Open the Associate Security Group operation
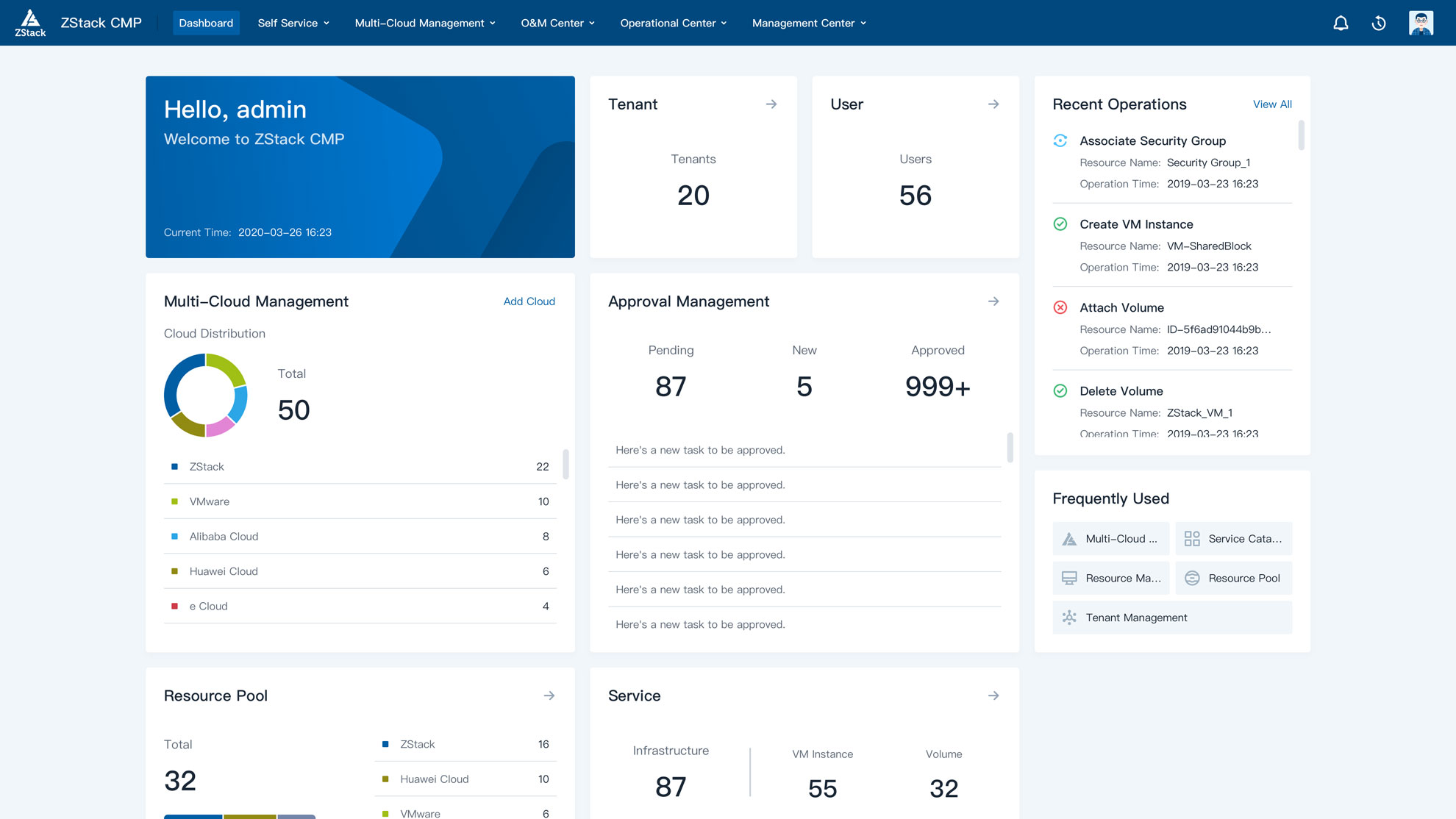The width and height of the screenshot is (1456, 819). pos(1172,162)
